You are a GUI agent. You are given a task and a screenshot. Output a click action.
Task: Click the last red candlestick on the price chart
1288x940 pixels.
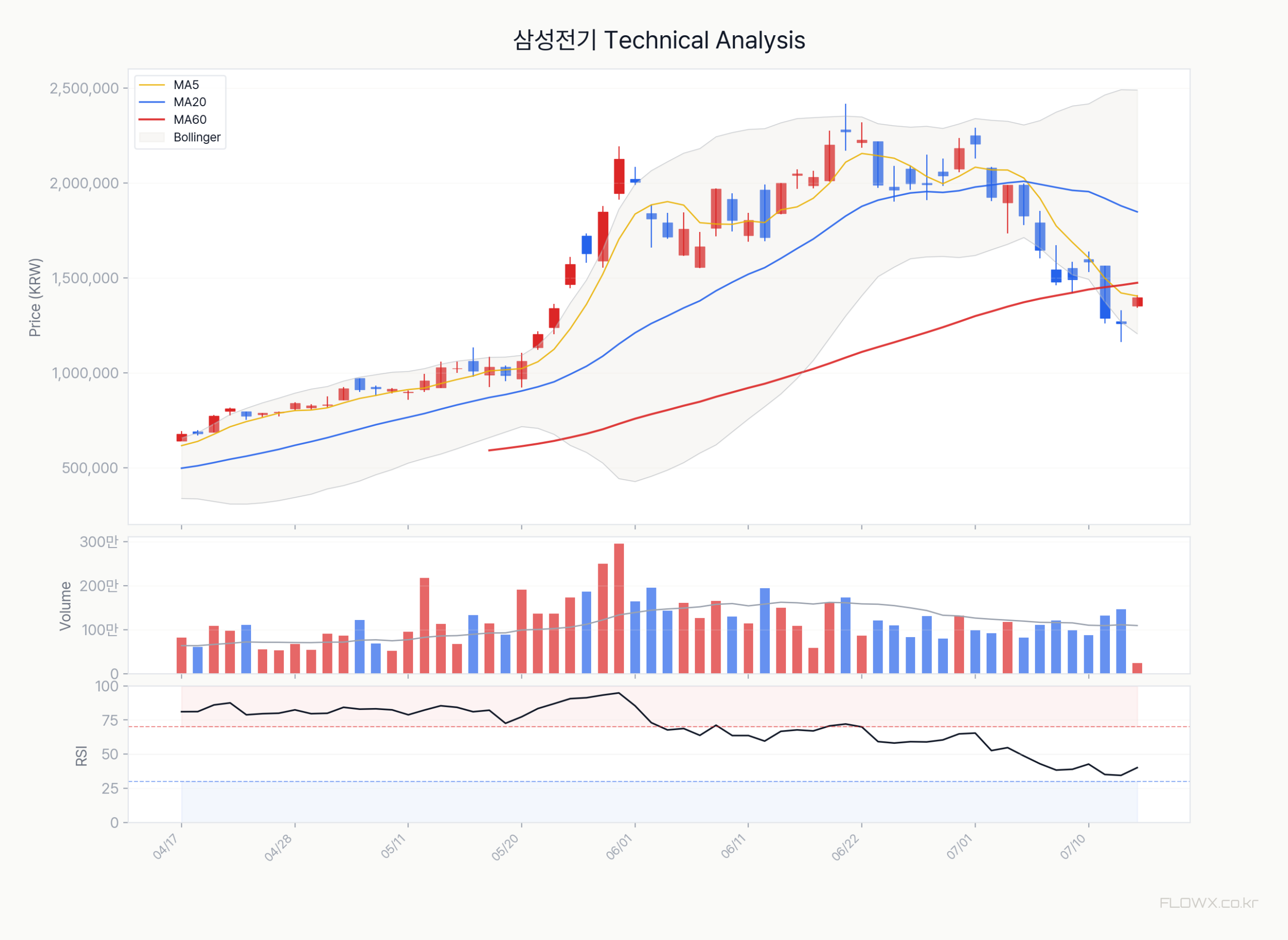[1137, 302]
